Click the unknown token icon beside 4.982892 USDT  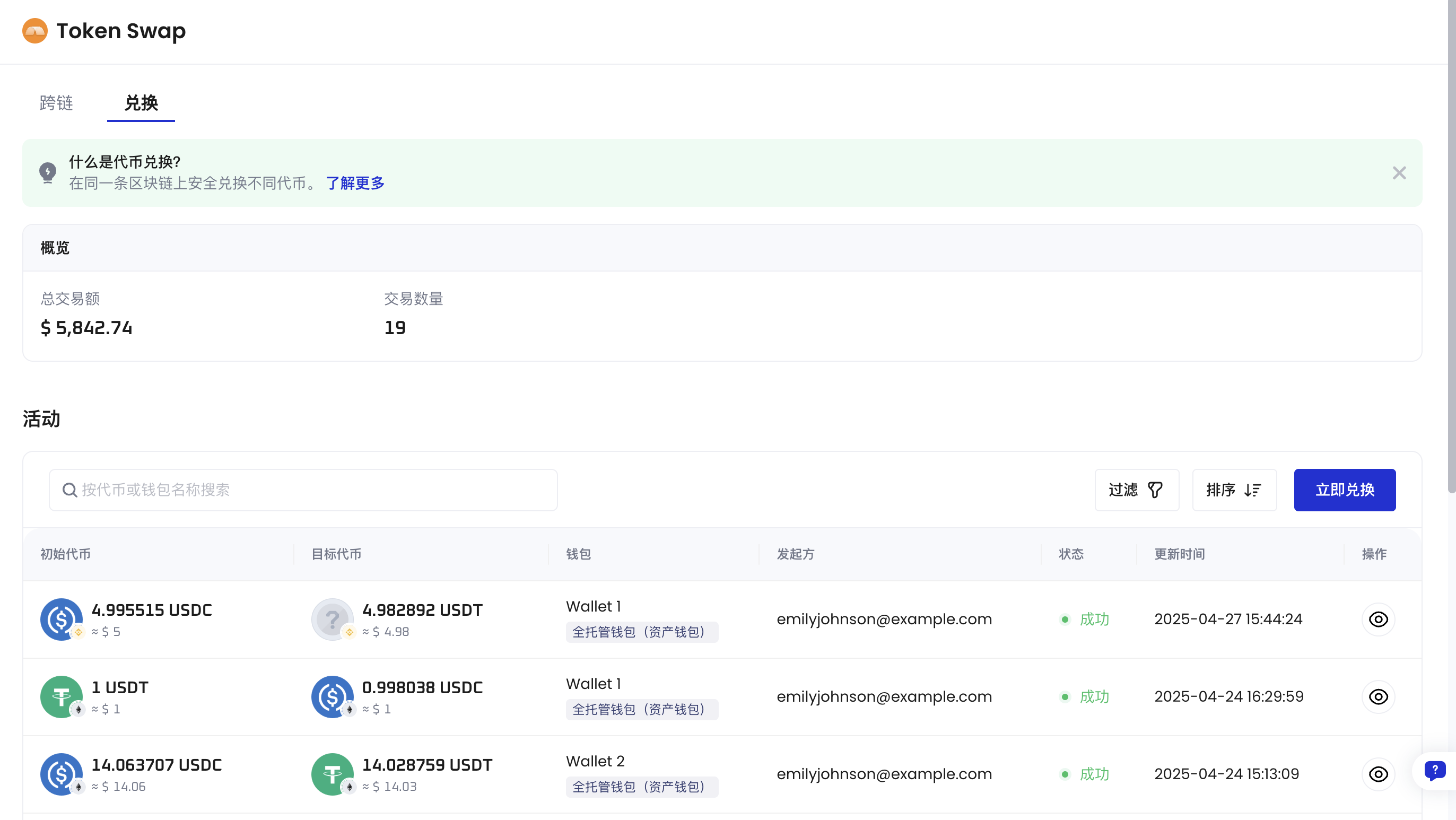tap(333, 619)
